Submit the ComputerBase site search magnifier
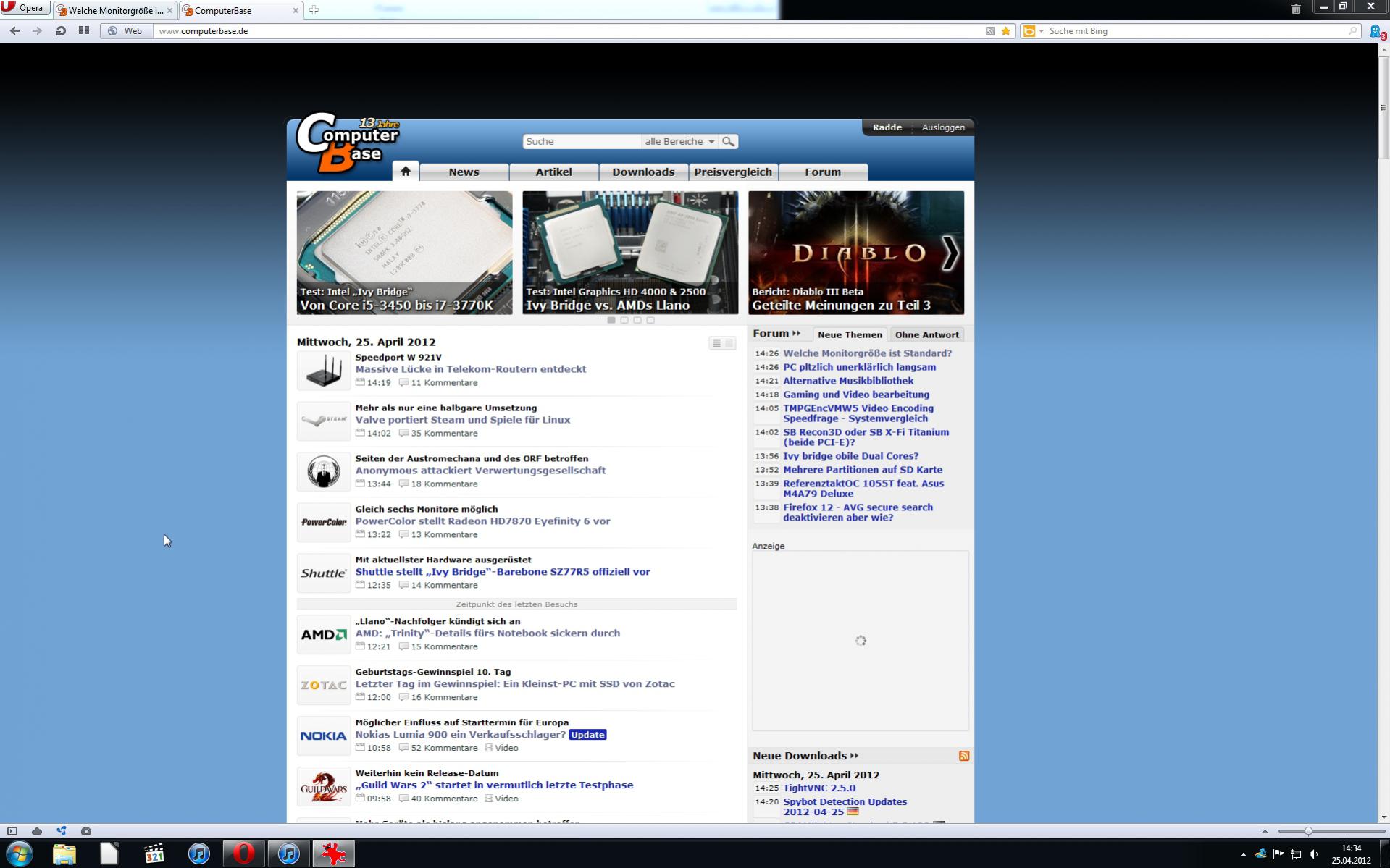The width and height of the screenshot is (1390, 868). (x=729, y=141)
